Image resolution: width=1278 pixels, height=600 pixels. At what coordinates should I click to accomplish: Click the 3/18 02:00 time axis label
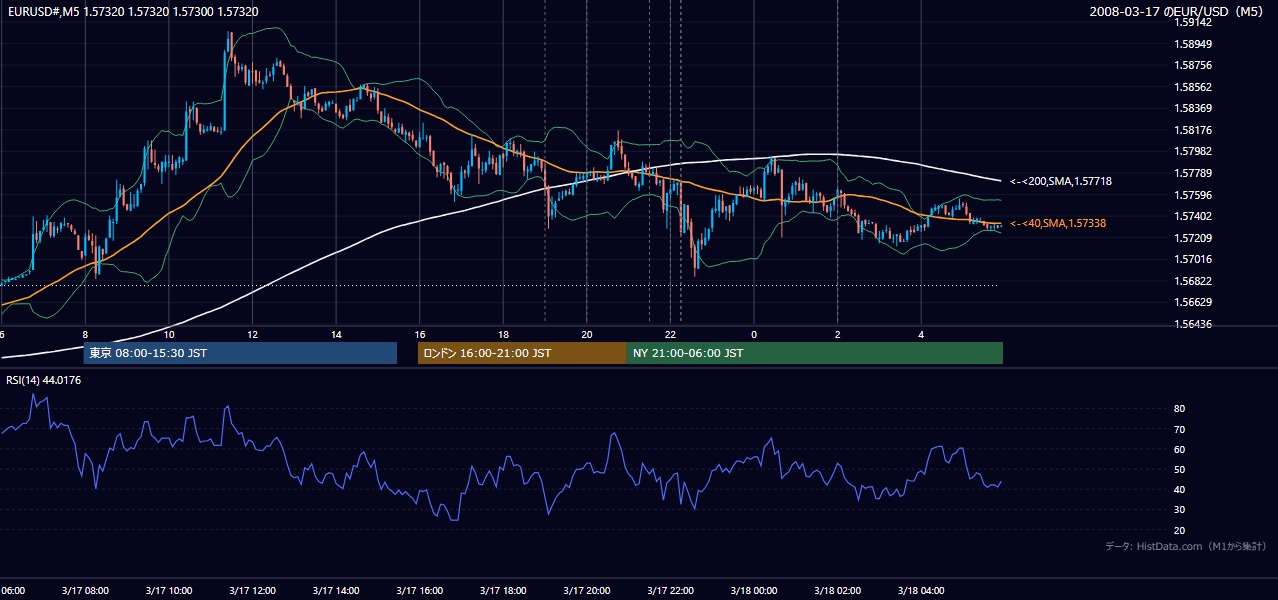837,590
